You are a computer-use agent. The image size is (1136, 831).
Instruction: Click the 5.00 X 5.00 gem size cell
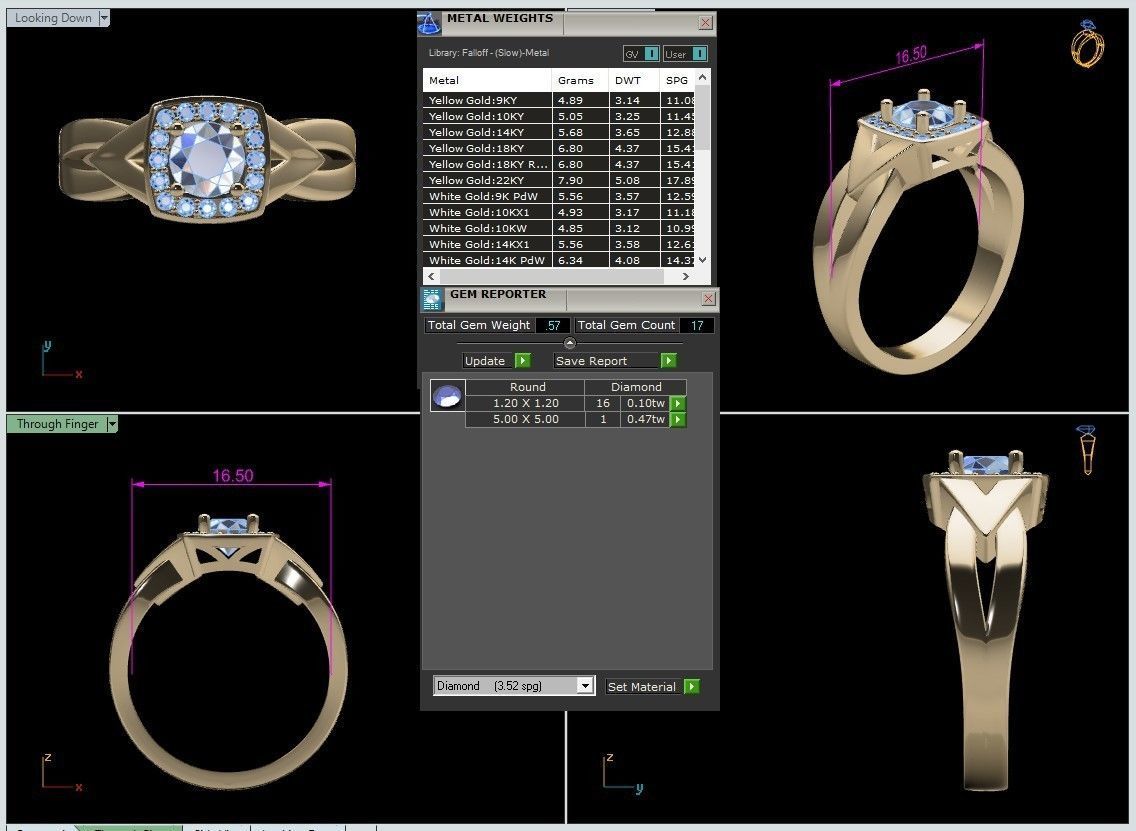coord(525,419)
